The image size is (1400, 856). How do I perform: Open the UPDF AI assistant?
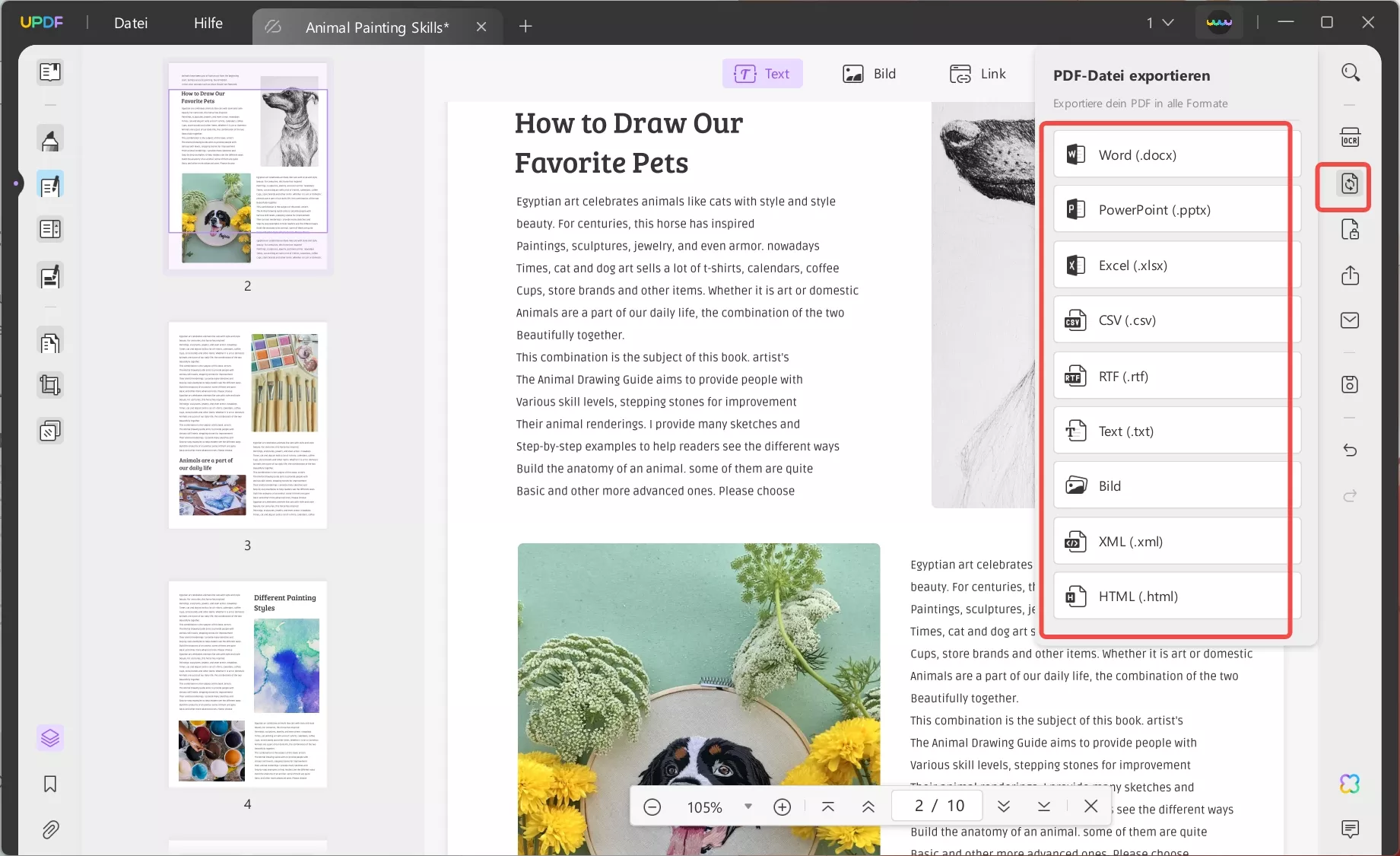1351,784
